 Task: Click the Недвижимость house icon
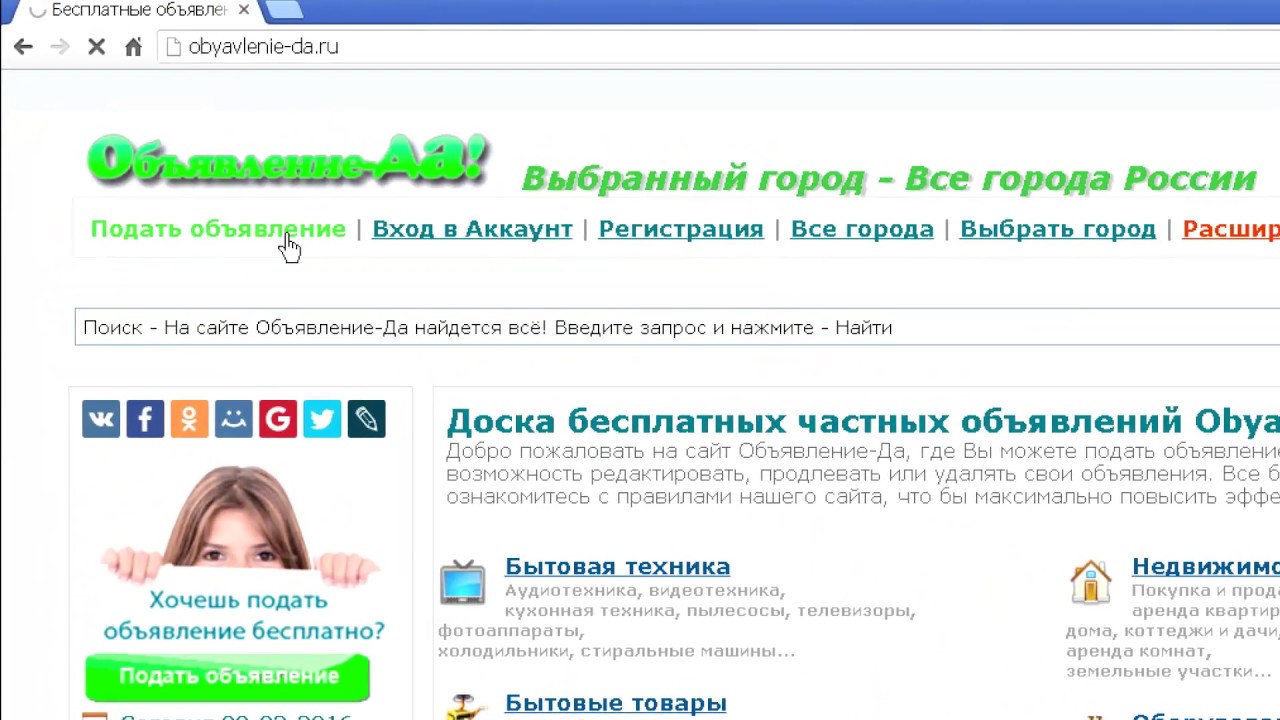1090,582
